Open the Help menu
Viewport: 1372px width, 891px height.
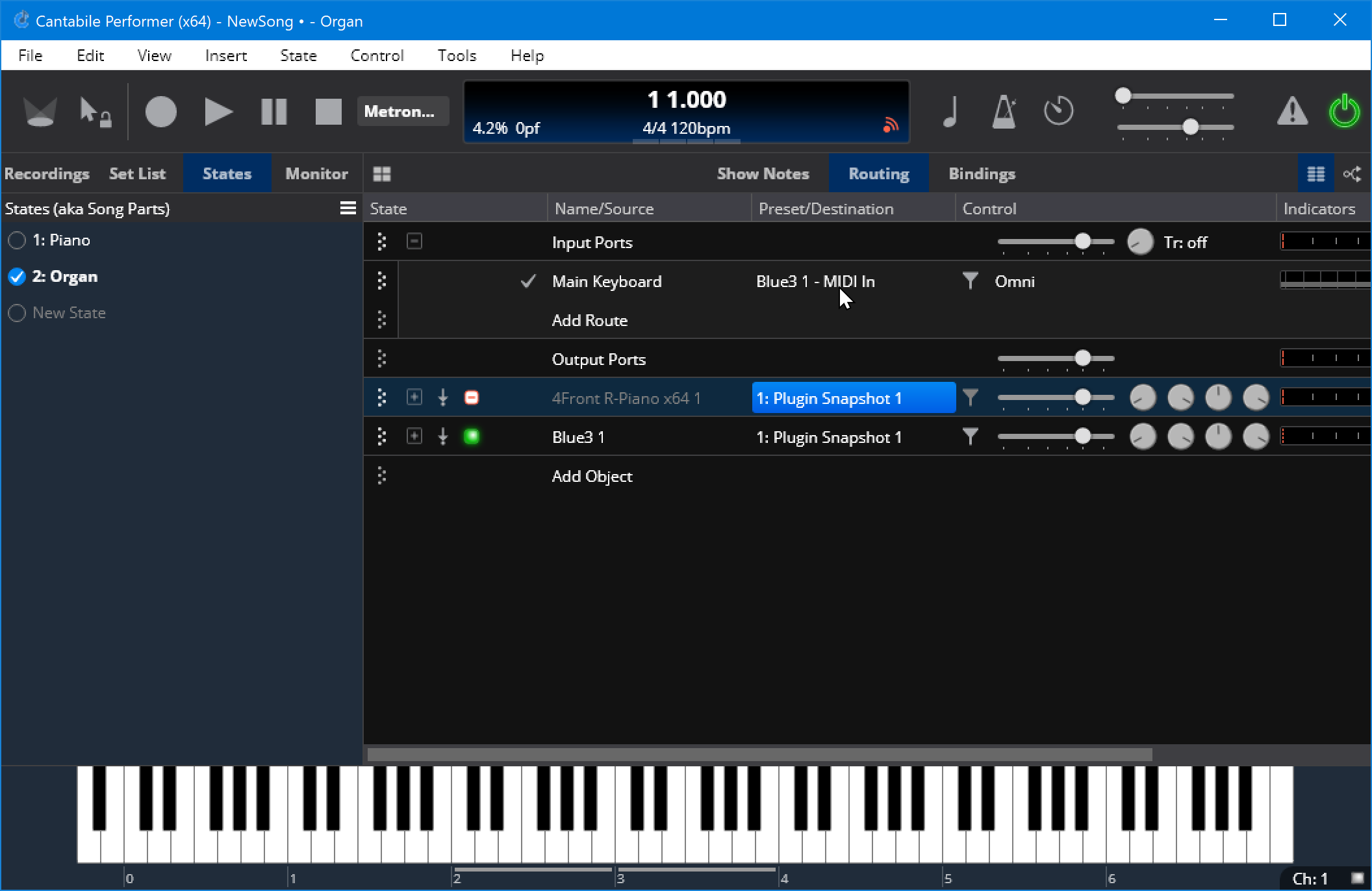(x=527, y=55)
